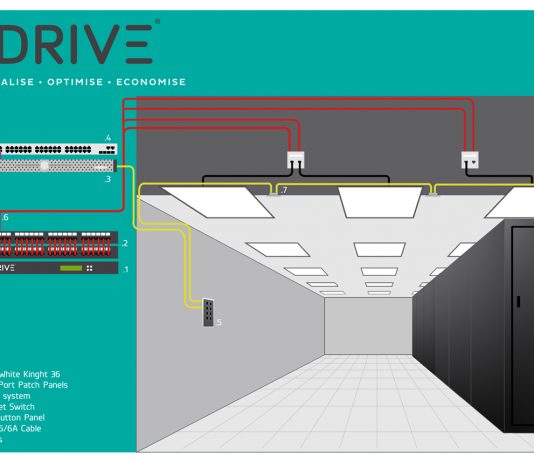Screen dimensions: 534x462
Task: Click the wall-mounted button panel labeled 5
Action: tap(208, 313)
